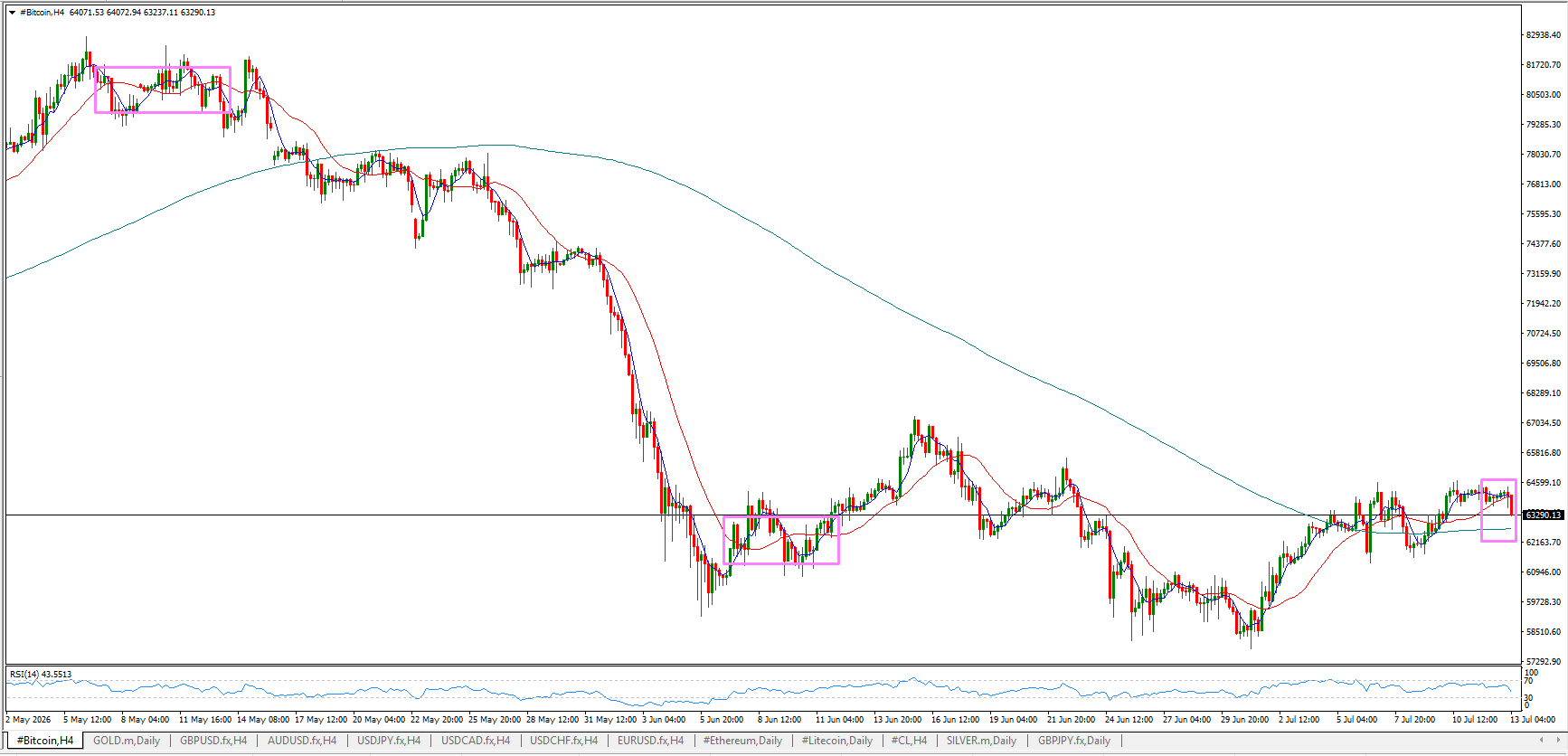Click time axis label 10 Jul 12:00
The height and width of the screenshot is (756, 1568).
[x=1475, y=720]
